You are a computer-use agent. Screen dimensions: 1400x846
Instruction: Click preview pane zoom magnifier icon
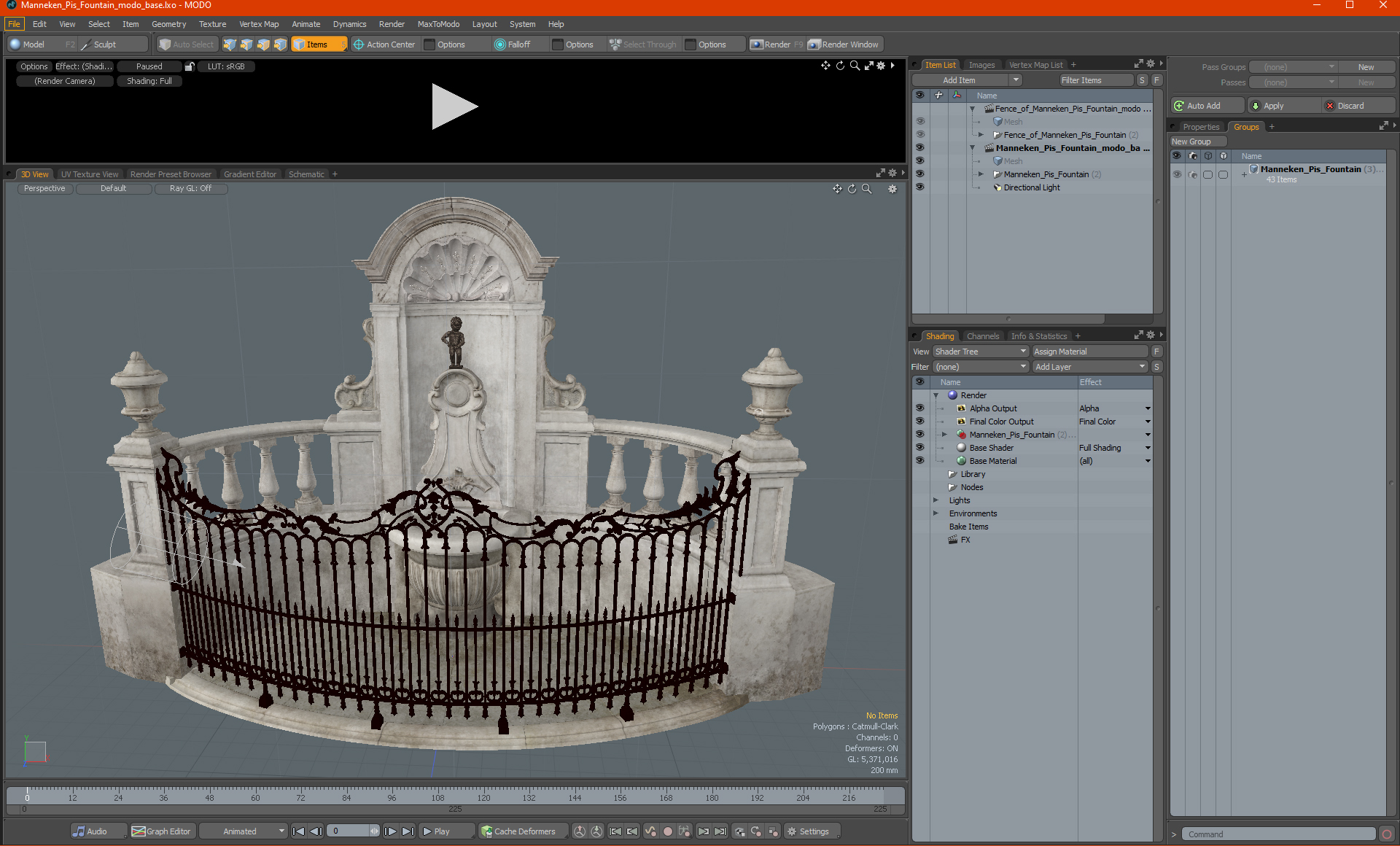tap(855, 66)
